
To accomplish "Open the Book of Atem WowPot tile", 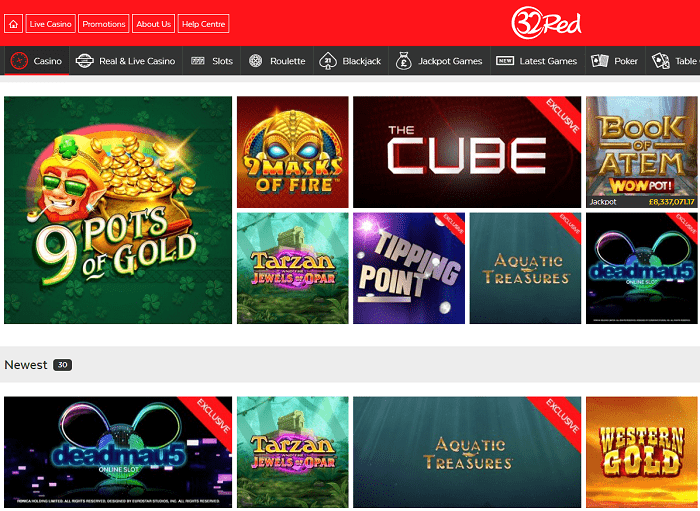I will pyautogui.click(x=642, y=152).
